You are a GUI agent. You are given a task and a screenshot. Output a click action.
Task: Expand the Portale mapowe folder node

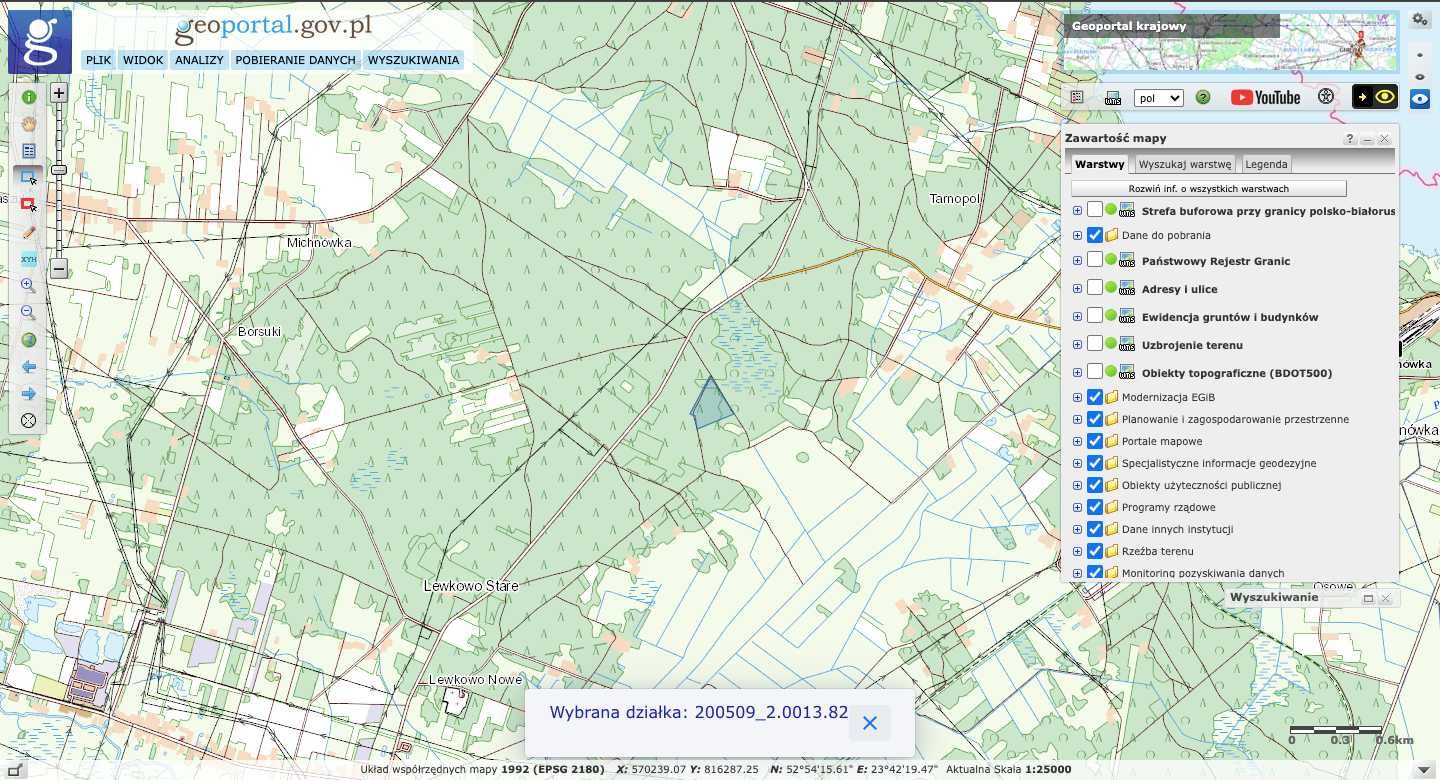click(1077, 441)
